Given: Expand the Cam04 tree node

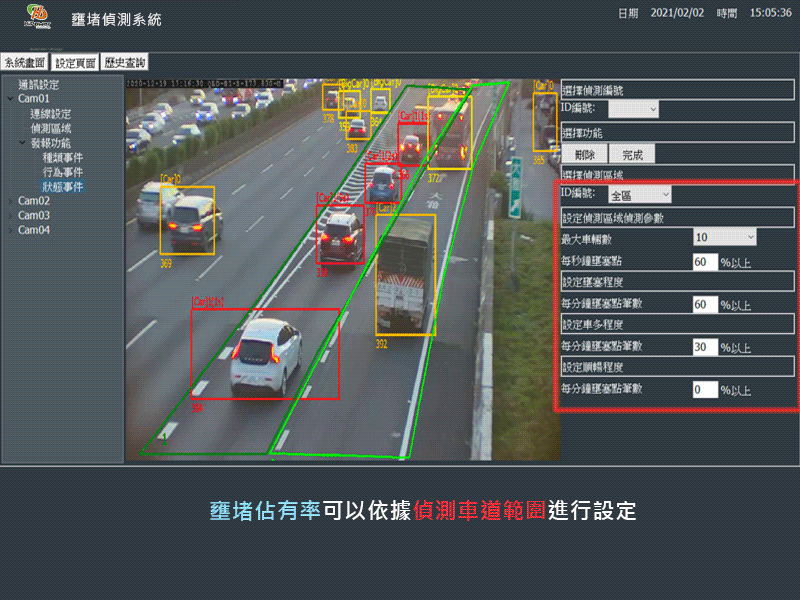Looking at the screenshot, I should click(10, 230).
